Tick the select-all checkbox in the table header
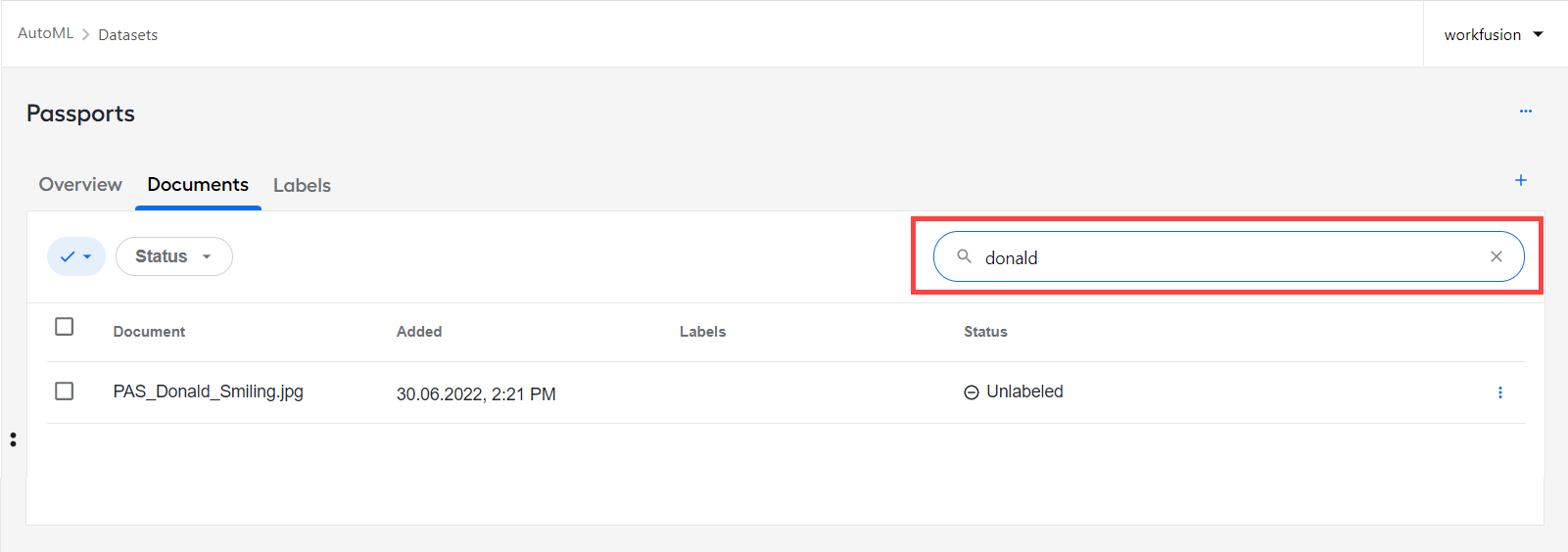The width and height of the screenshot is (1568, 552). pos(65,327)
